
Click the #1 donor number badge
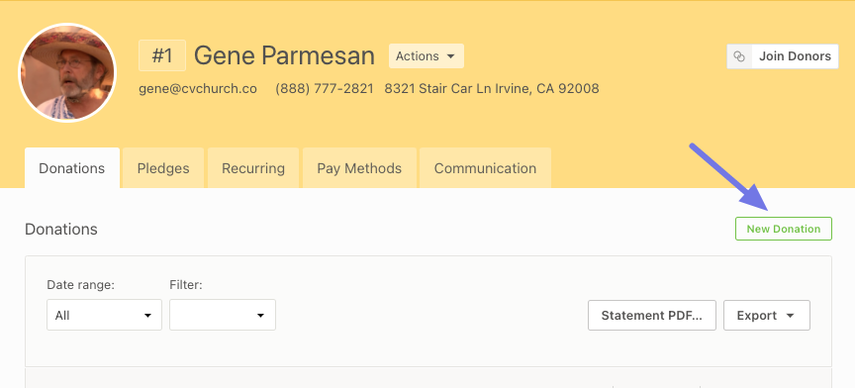(x=162, y=56)
